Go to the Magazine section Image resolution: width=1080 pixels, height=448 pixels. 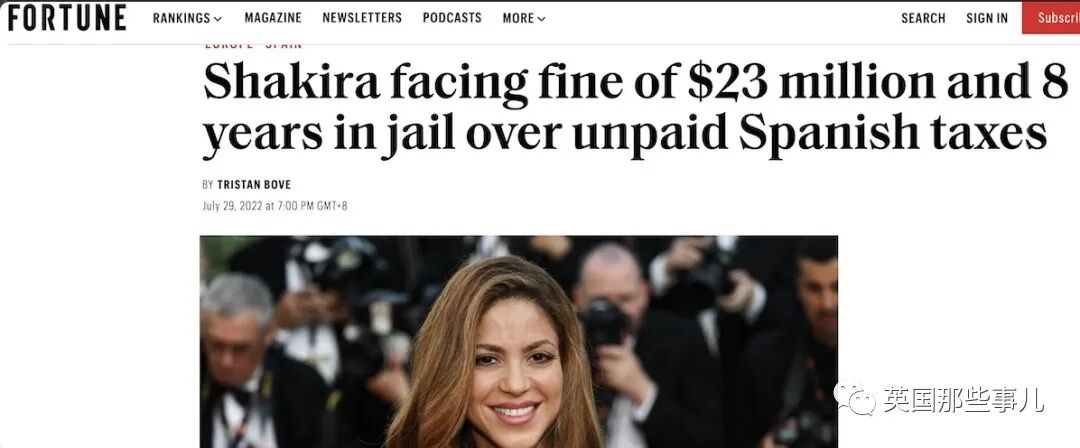point(273,19)
